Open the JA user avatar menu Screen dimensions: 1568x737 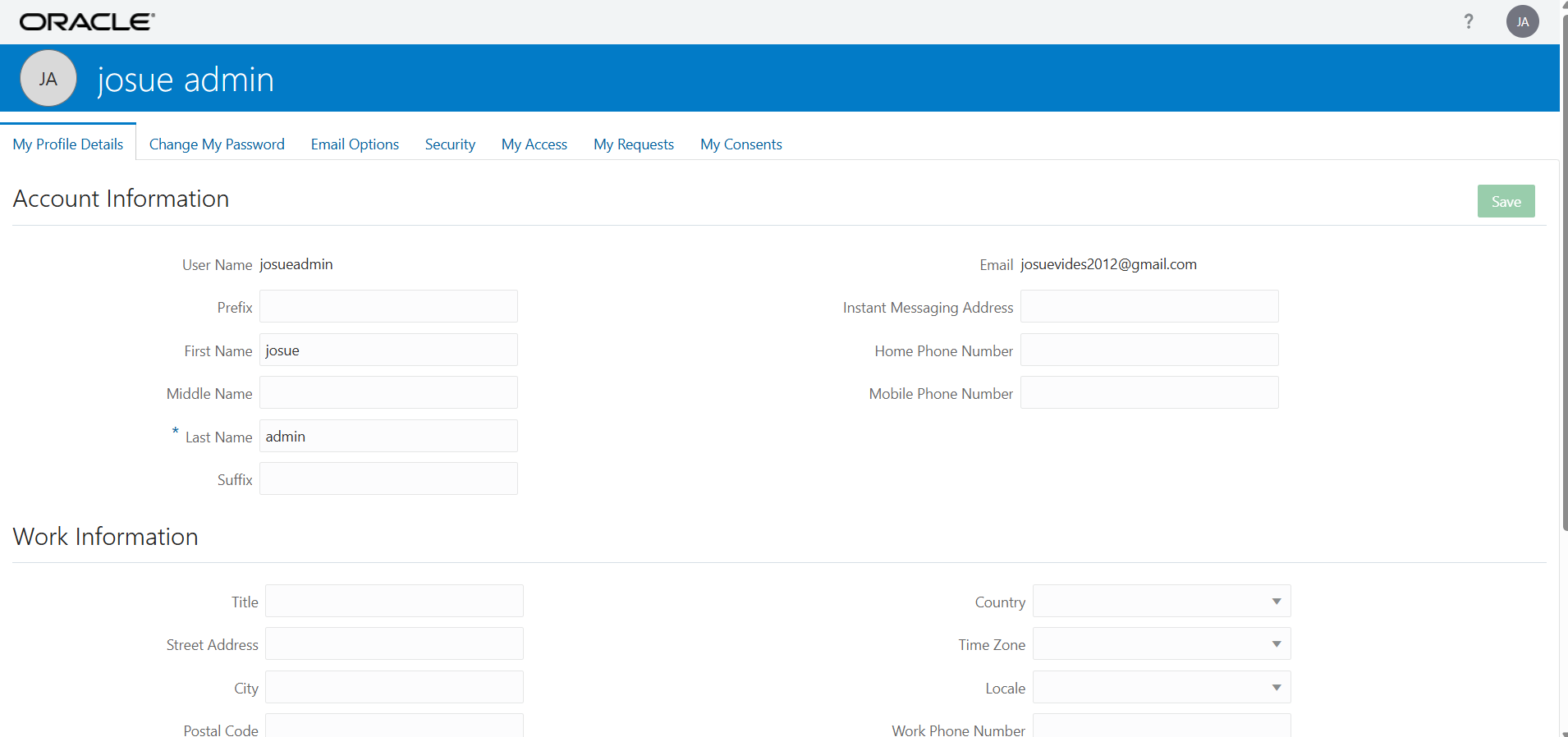[x=1522, y=21]
